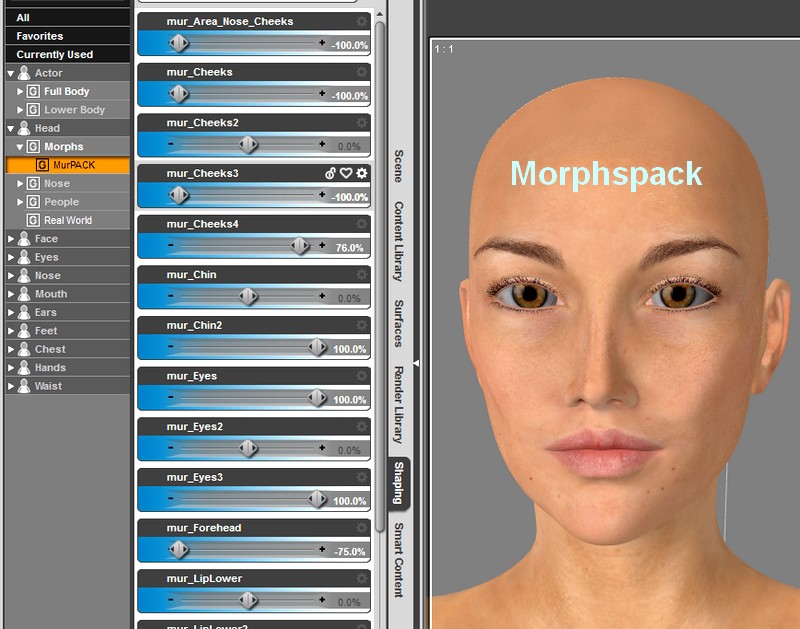This screenshot has width=800, height=629.
Task: Select the Shaping tab
Action: tap(399, 483)
